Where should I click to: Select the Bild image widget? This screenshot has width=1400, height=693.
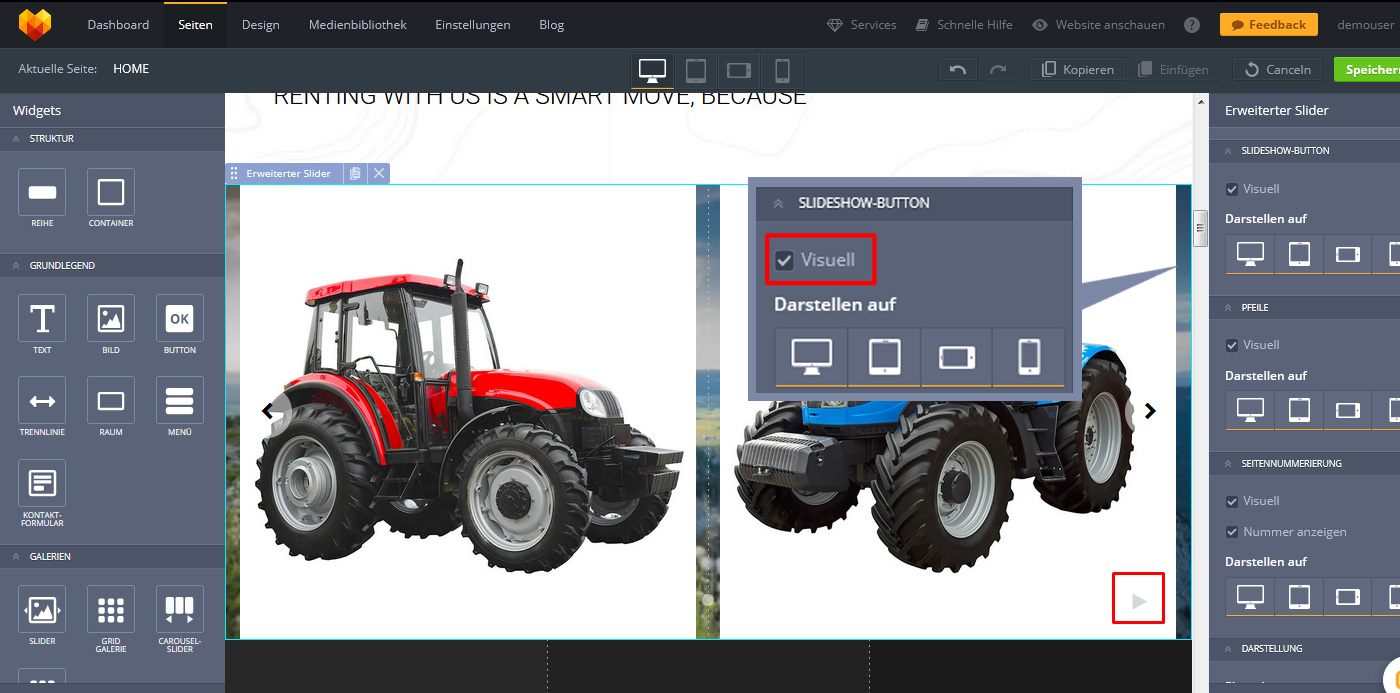pyautogui.click(x=110, y=319)
